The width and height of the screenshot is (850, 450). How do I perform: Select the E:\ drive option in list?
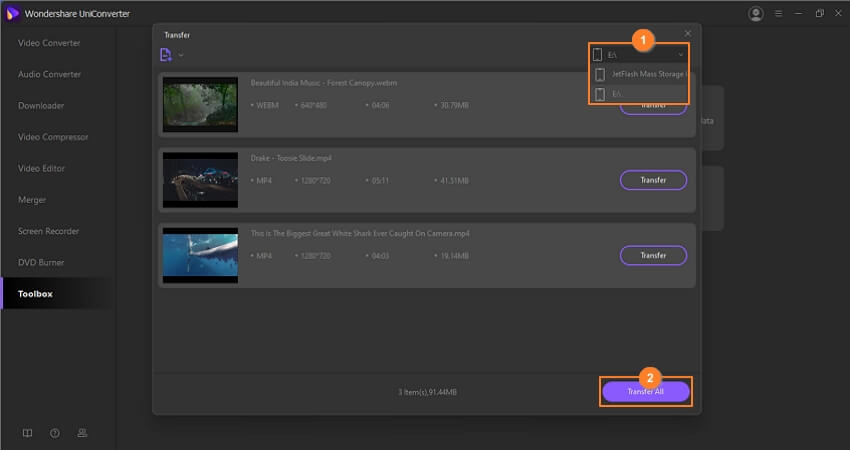(639, 94)
